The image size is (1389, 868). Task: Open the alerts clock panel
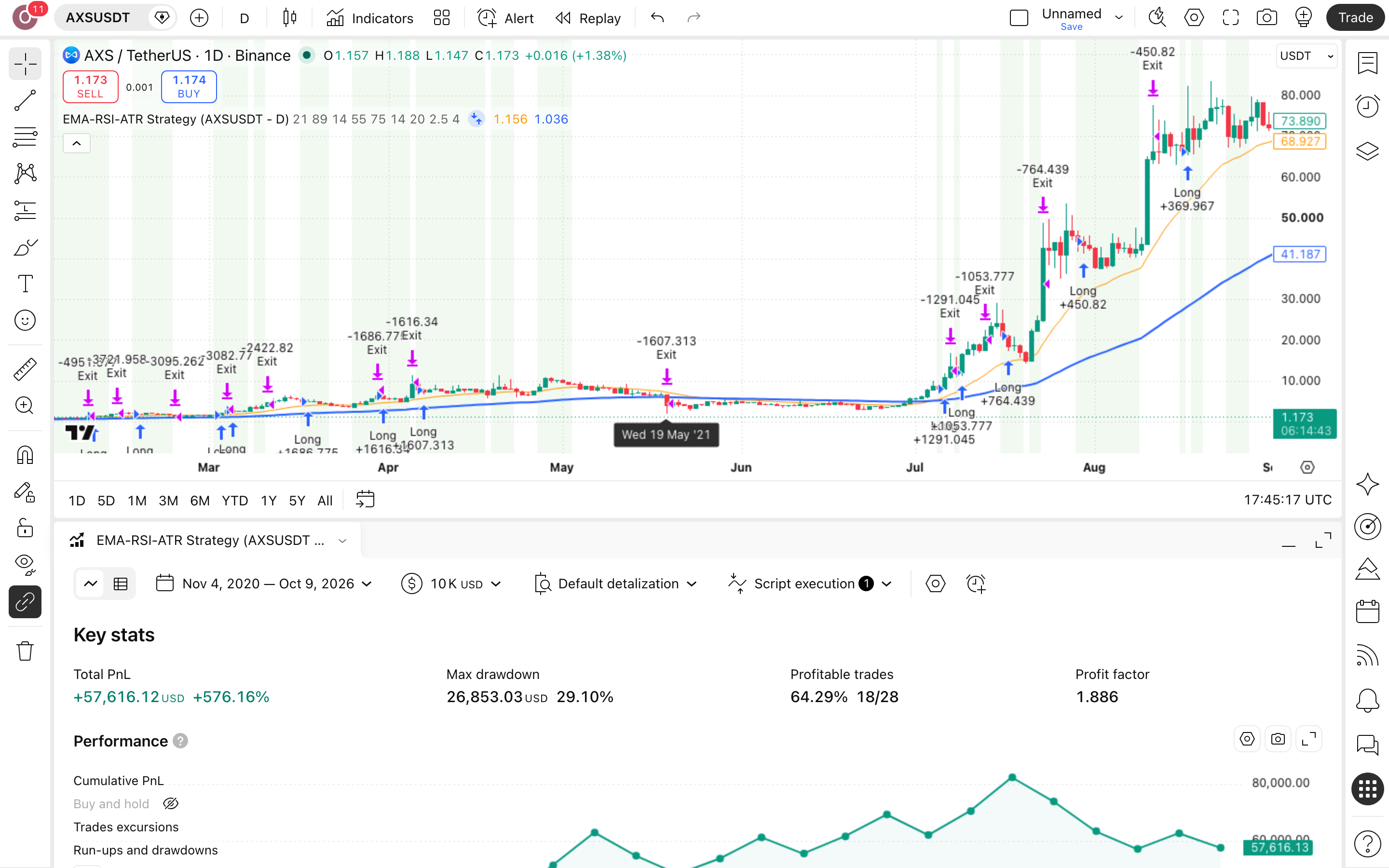1368,106
